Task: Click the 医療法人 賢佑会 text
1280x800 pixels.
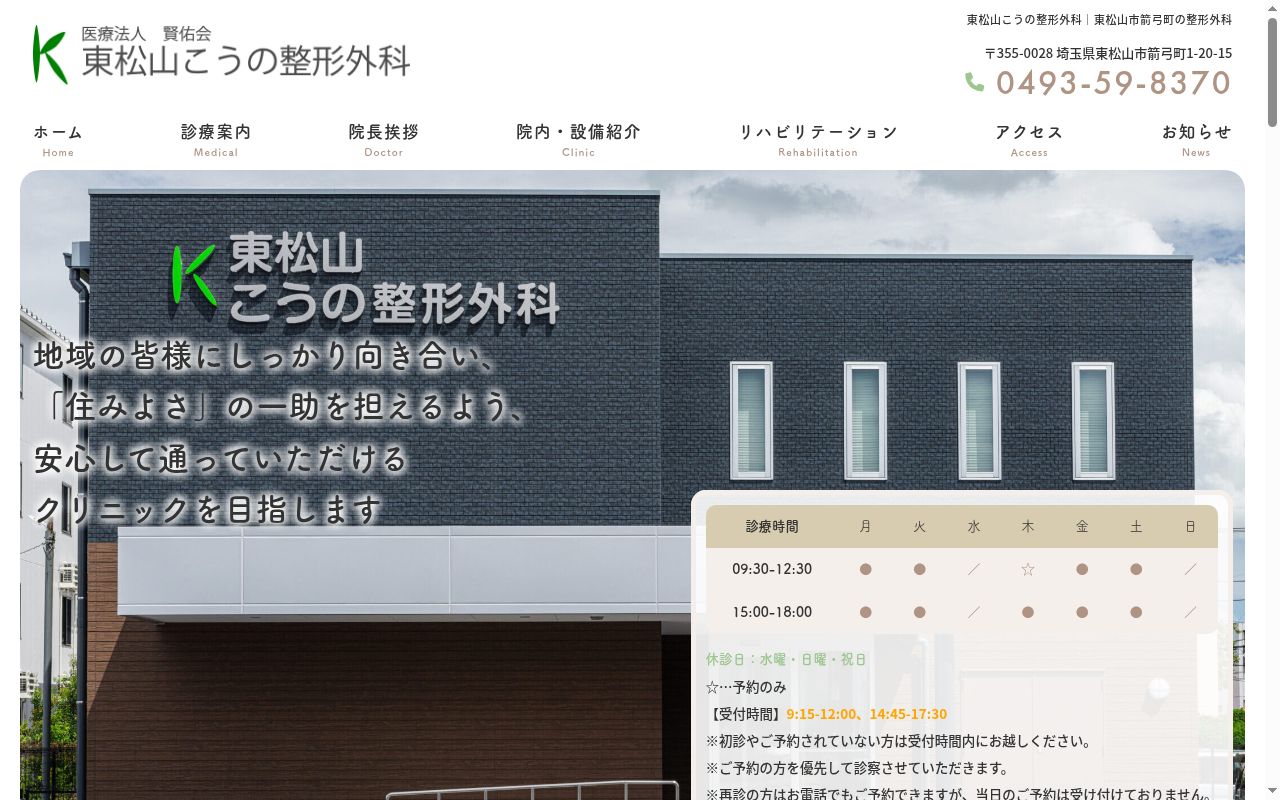Action: [x=146, y=34]
